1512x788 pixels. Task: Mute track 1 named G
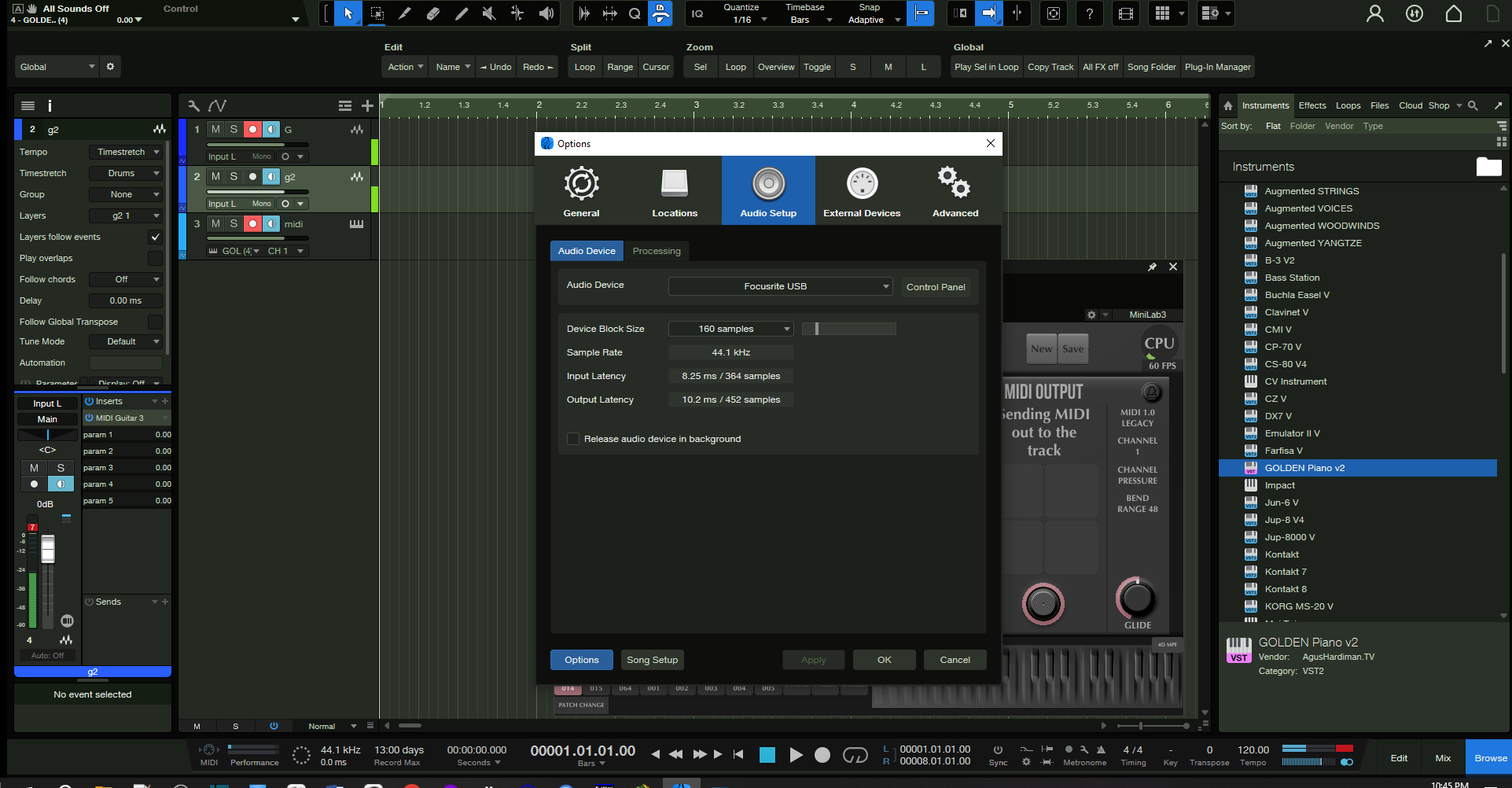(215, 130)
